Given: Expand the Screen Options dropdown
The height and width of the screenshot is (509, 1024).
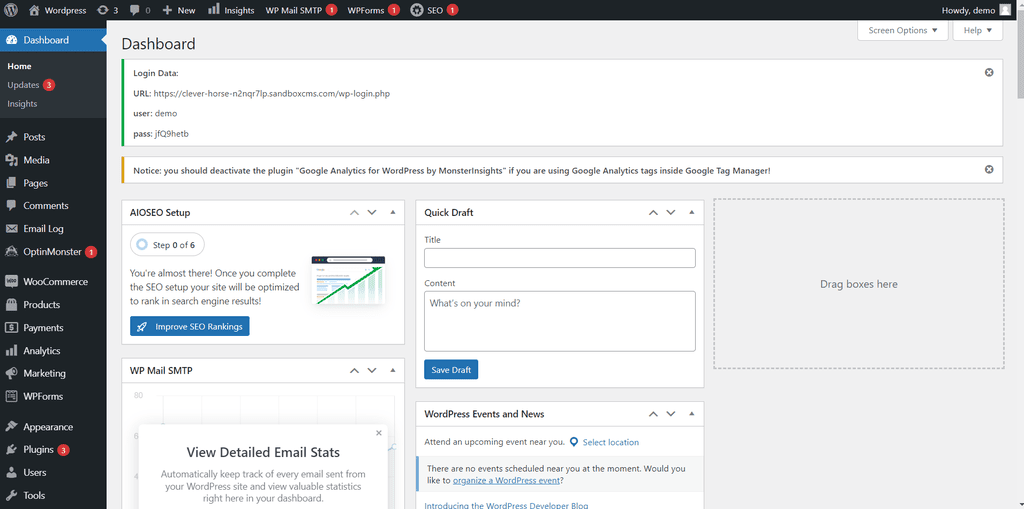Looking at the screenshot, I should 903,30.
